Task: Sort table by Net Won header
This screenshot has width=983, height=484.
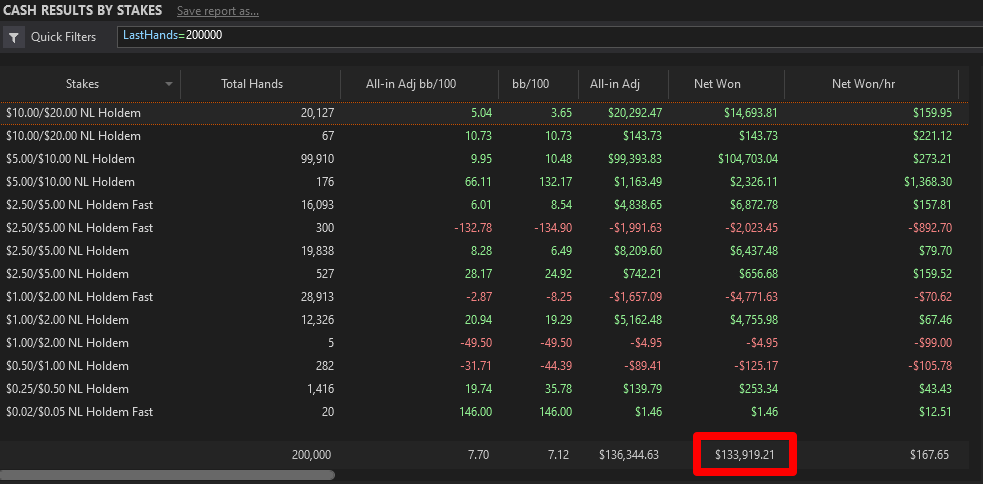Action: 717,84
